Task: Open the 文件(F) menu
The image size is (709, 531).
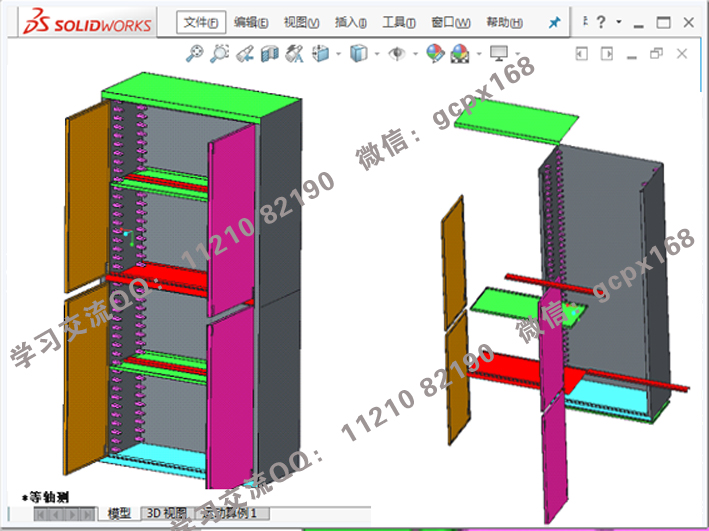Action: pyautogui.click(x=201, y=22)
